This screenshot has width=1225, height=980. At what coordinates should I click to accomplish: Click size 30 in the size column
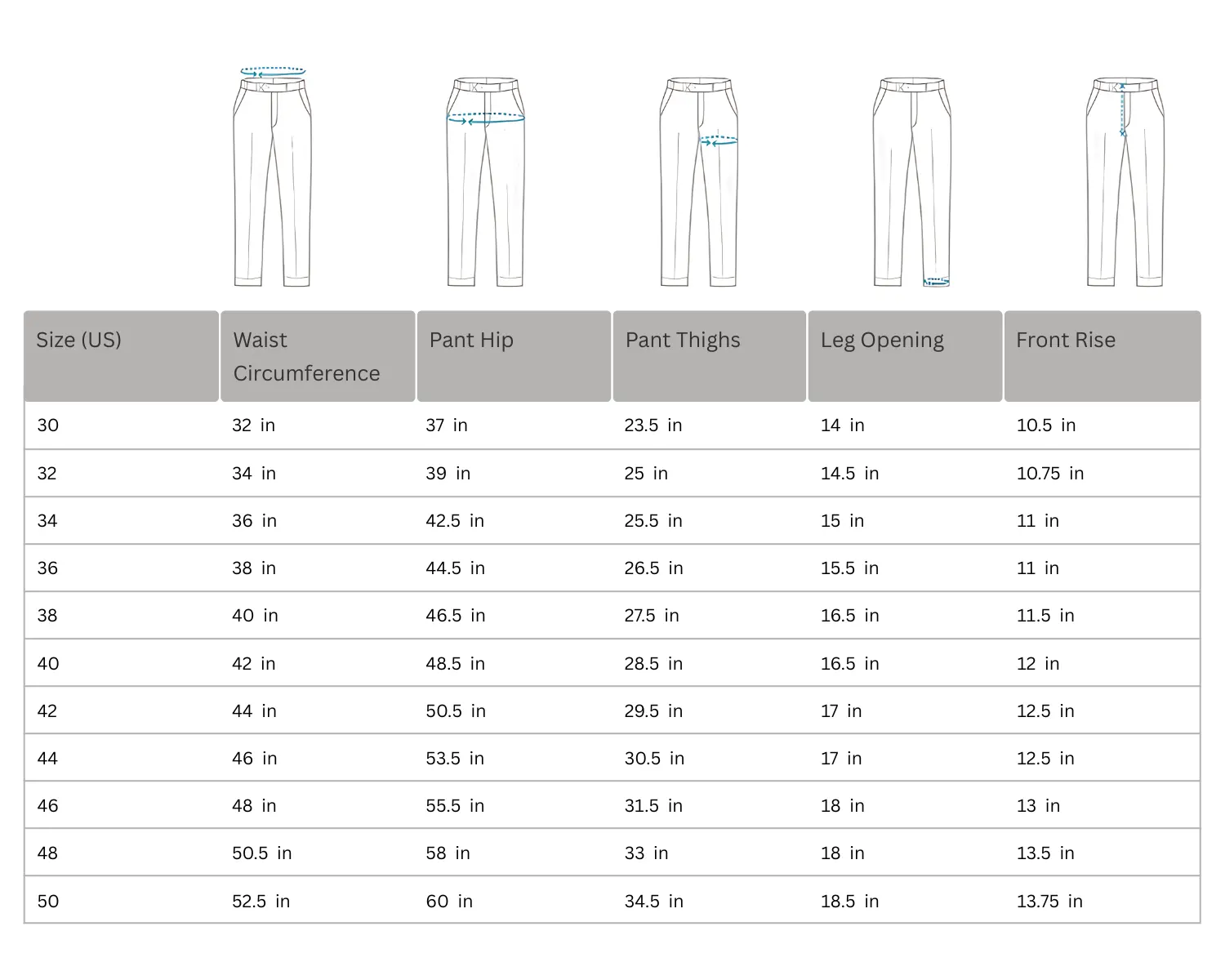[48, 425]
